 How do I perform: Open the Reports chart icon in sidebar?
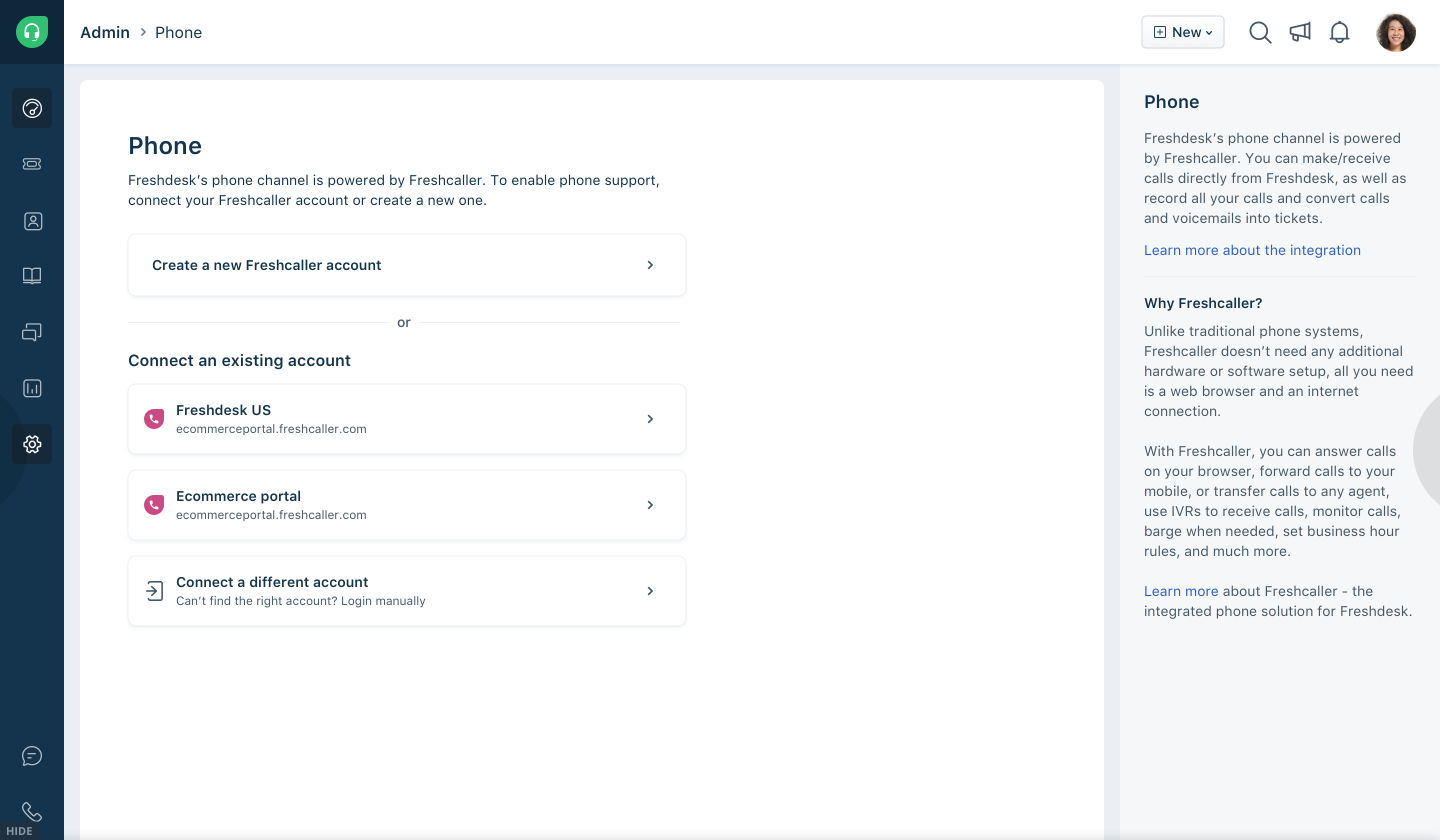[32, 388]
